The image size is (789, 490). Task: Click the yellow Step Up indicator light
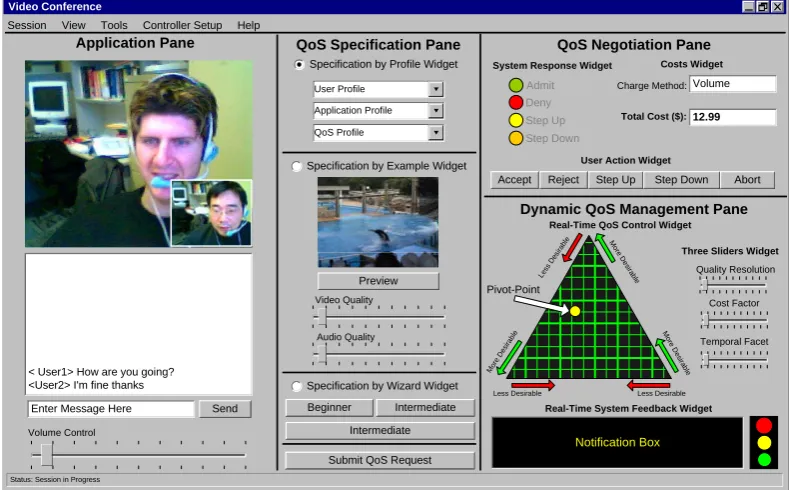pos(516,120)
